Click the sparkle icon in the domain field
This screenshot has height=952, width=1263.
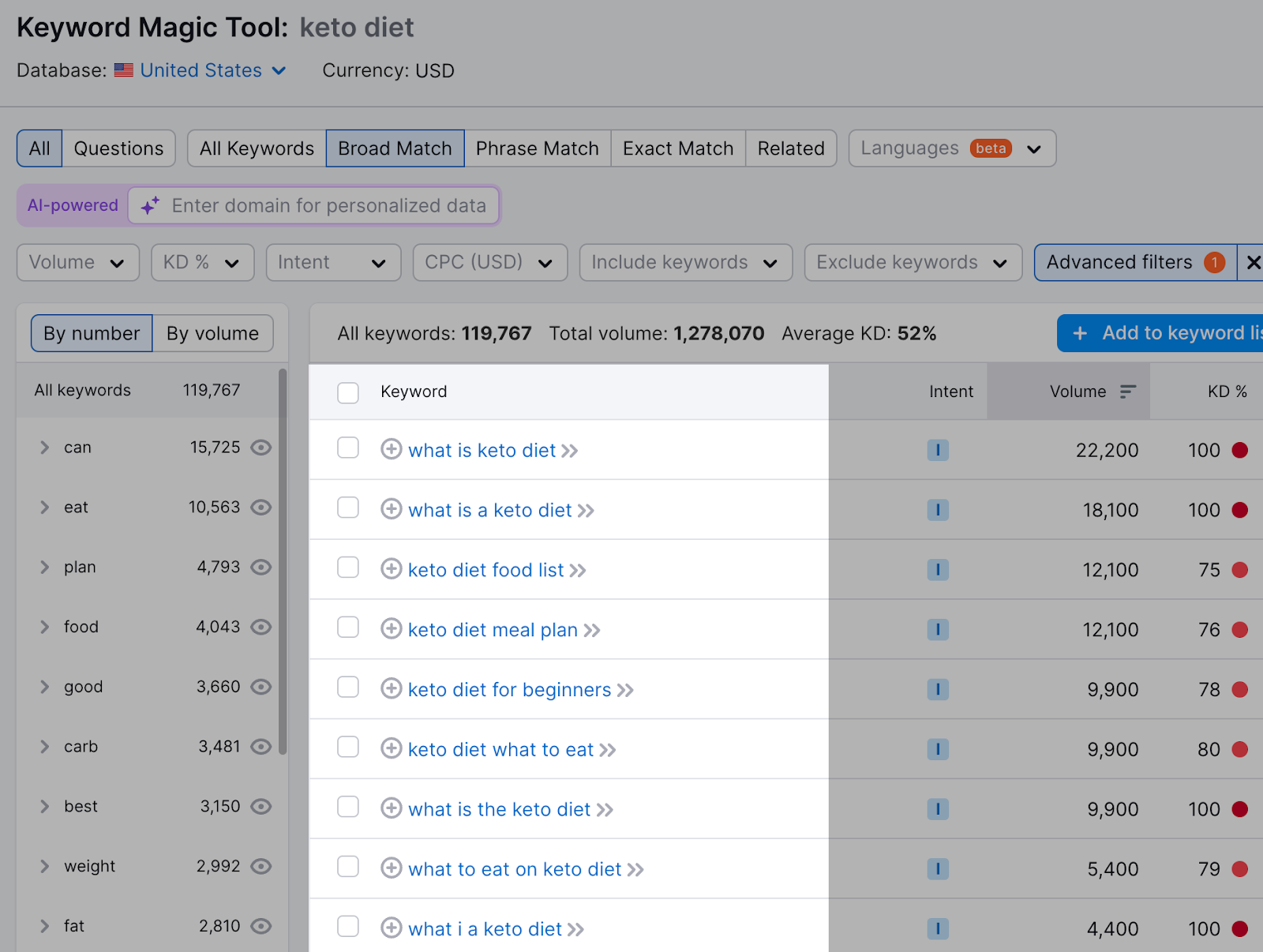(x=150, y=205)
